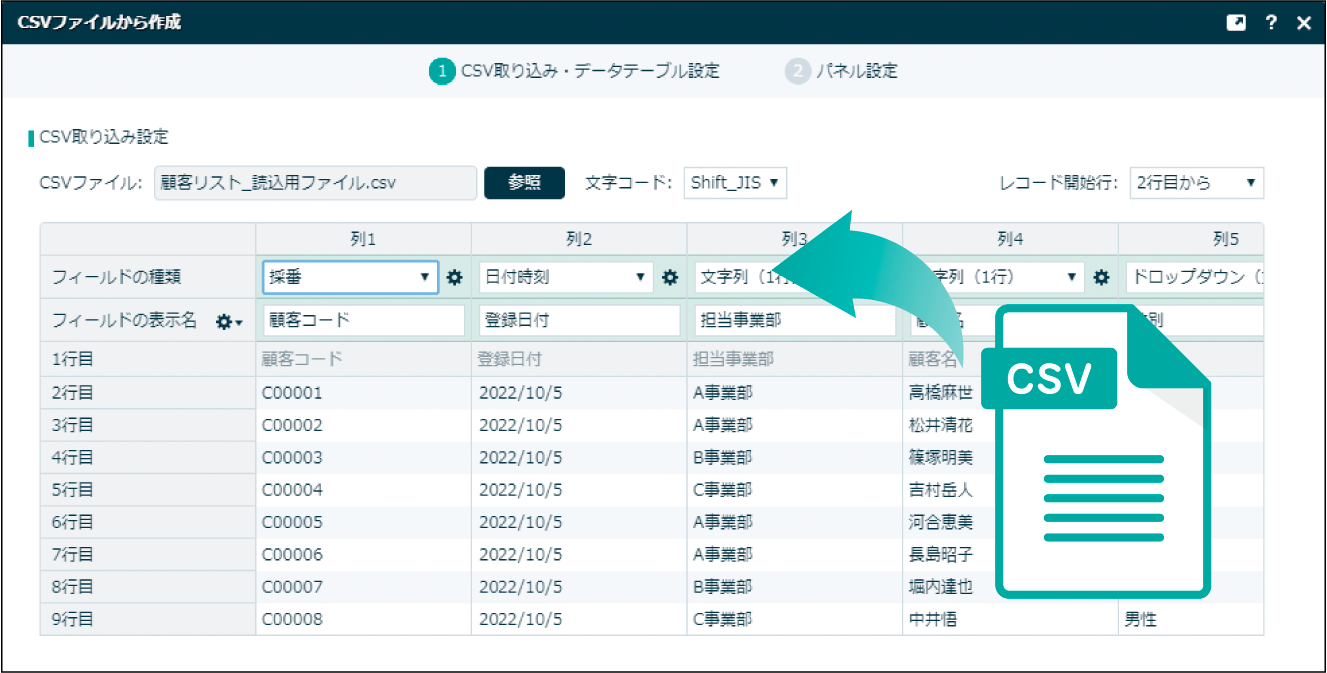
Task: Expand the 採番 field type dropdown
Action: 350,277
